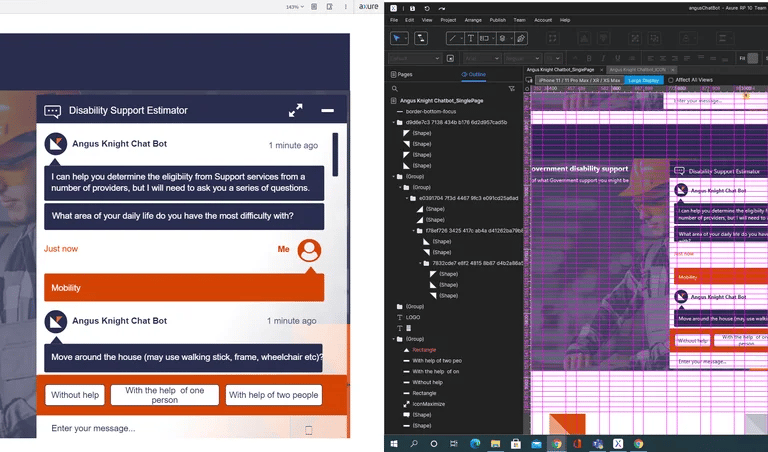Screen dimensions: 768x452
Task: Choose the 'Without help' chat option
Action: click(x=75, y=395)
